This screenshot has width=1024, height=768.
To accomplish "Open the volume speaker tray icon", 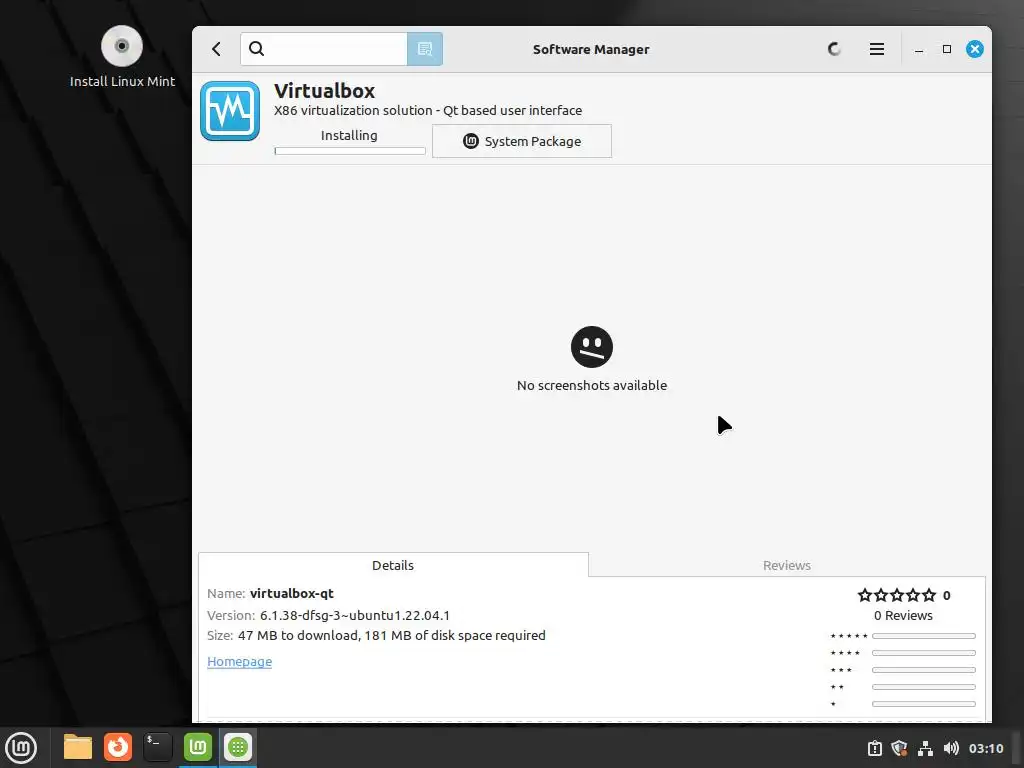I will coord(951,748).
